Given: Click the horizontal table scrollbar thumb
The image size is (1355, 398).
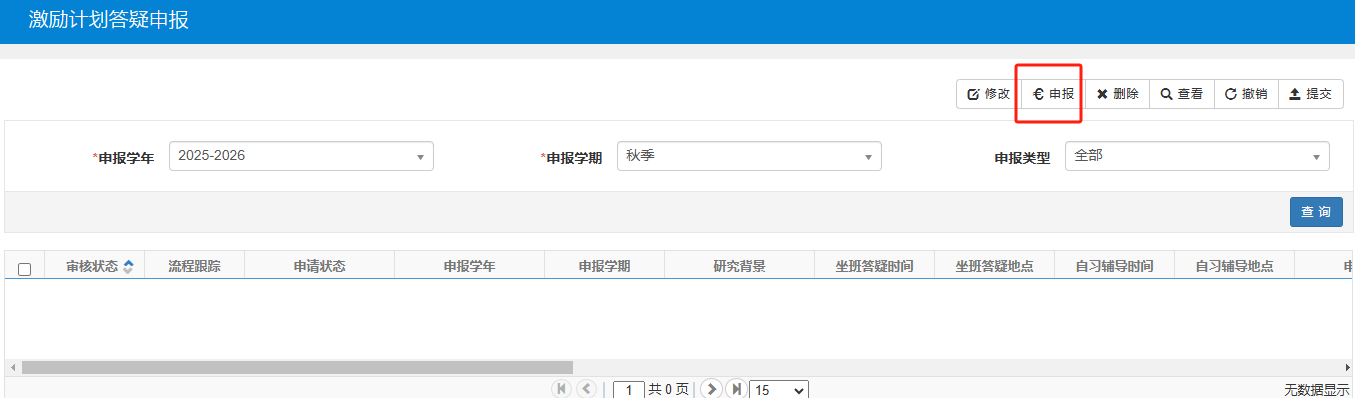Looking at the screenshot, I should pos(297,367).
